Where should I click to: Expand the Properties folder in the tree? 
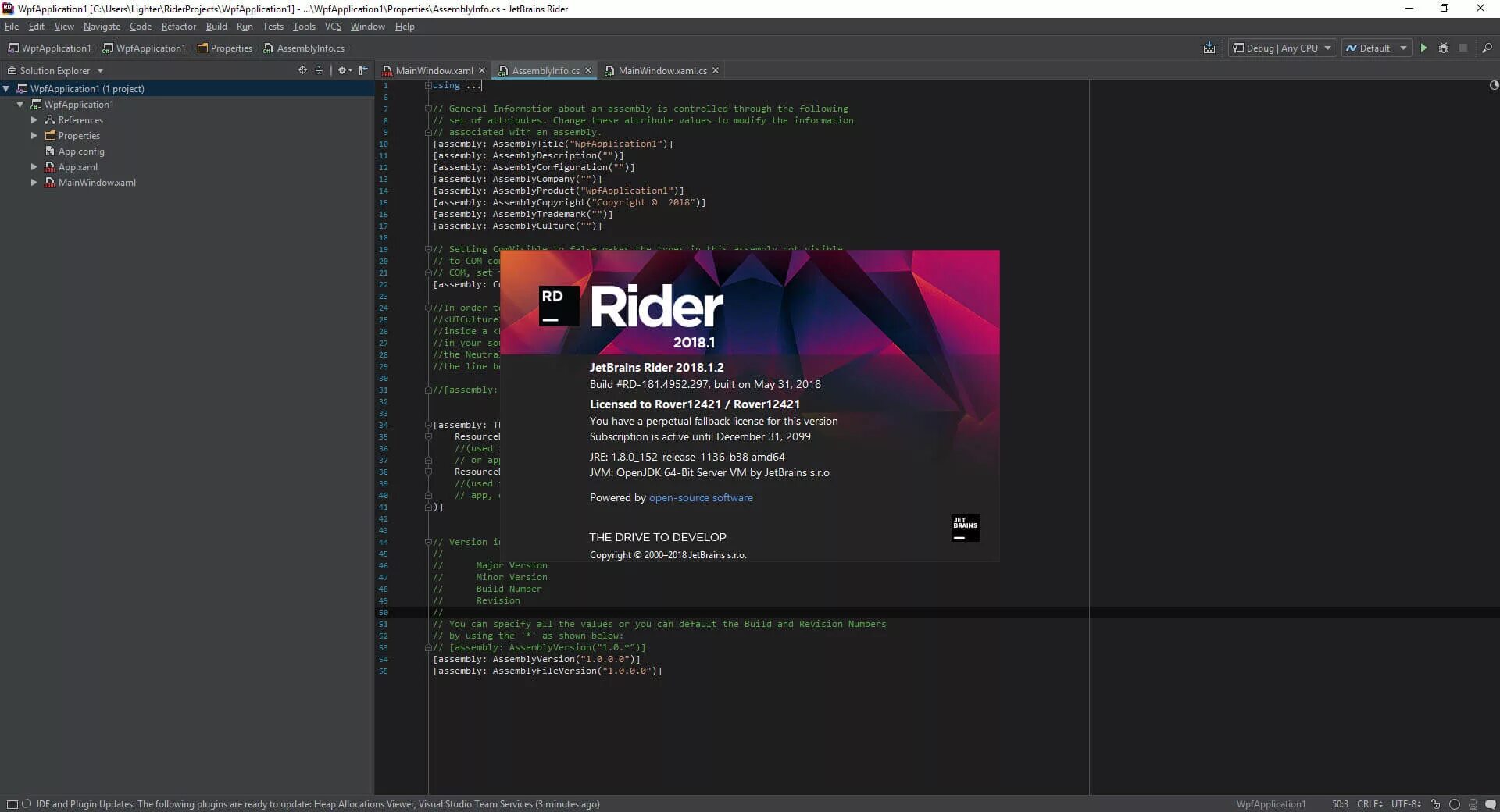(x=34, y=136)
